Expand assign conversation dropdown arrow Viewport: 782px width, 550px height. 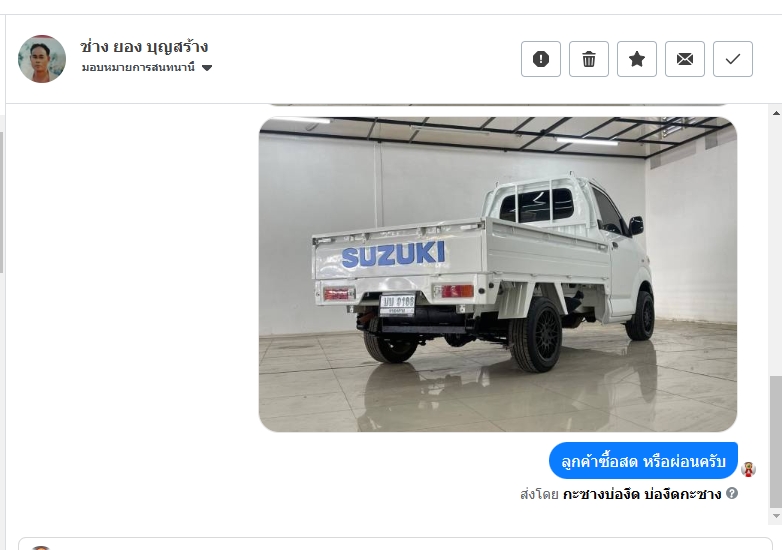[207, 68]
